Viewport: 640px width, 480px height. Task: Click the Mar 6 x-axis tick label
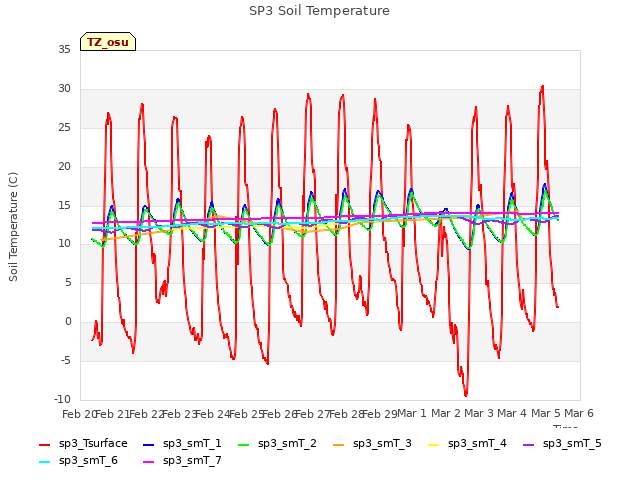(579, 413)
